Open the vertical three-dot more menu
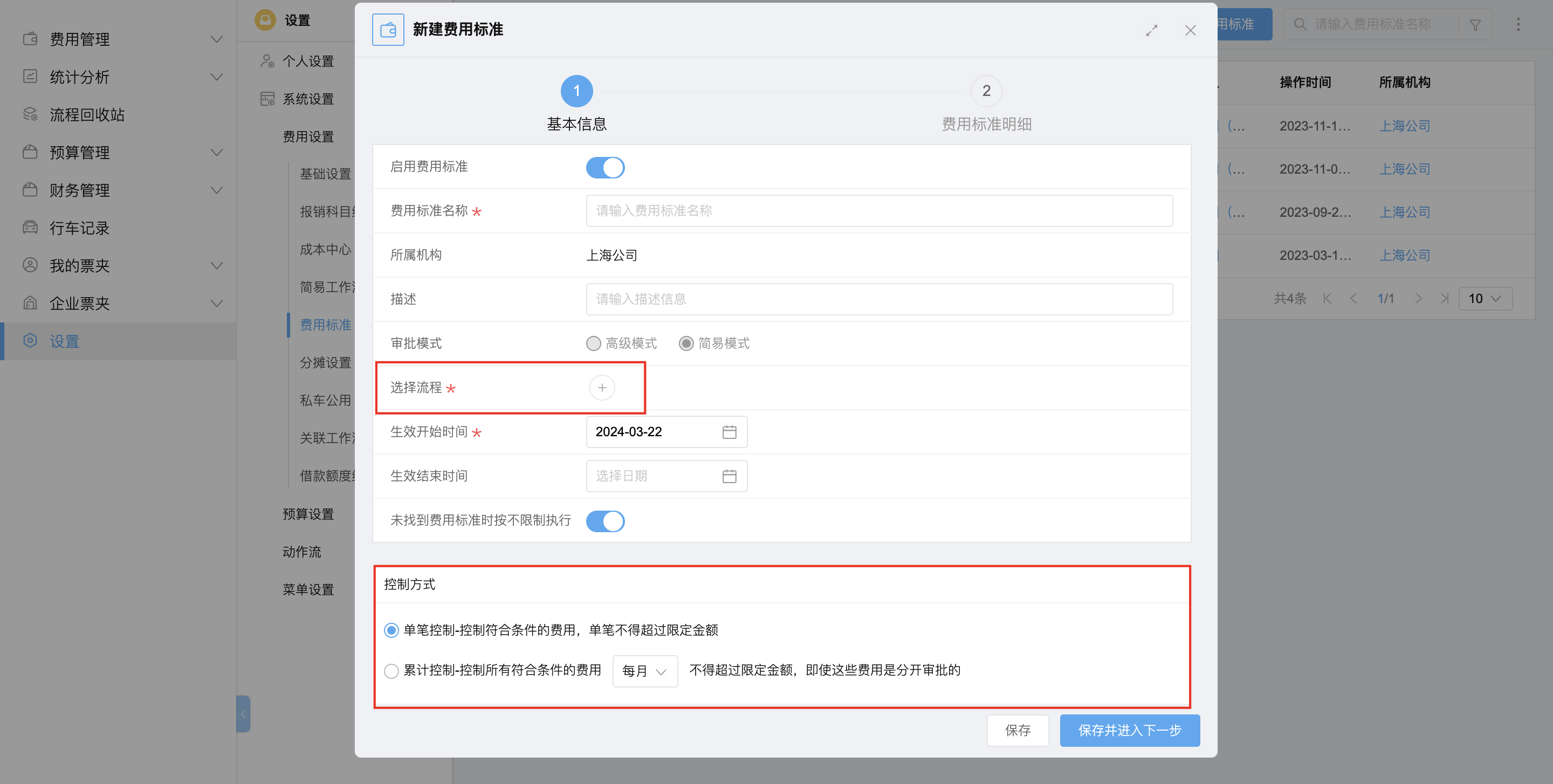Viewport: 1553px width, 784px height. click(1518, 24)
